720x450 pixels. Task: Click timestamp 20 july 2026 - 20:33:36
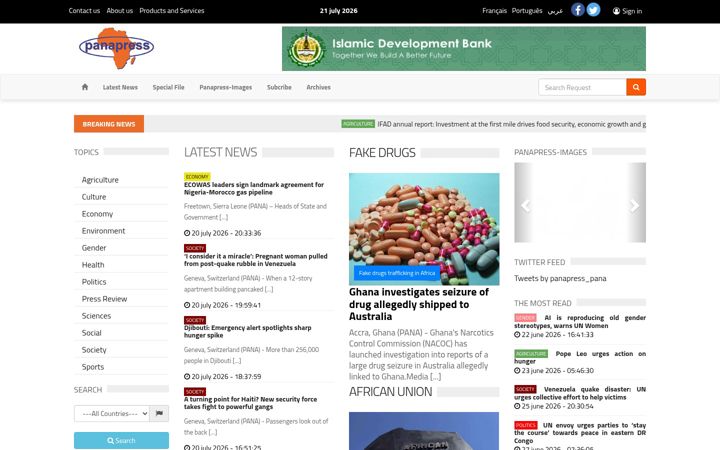(x=223, y=233)
